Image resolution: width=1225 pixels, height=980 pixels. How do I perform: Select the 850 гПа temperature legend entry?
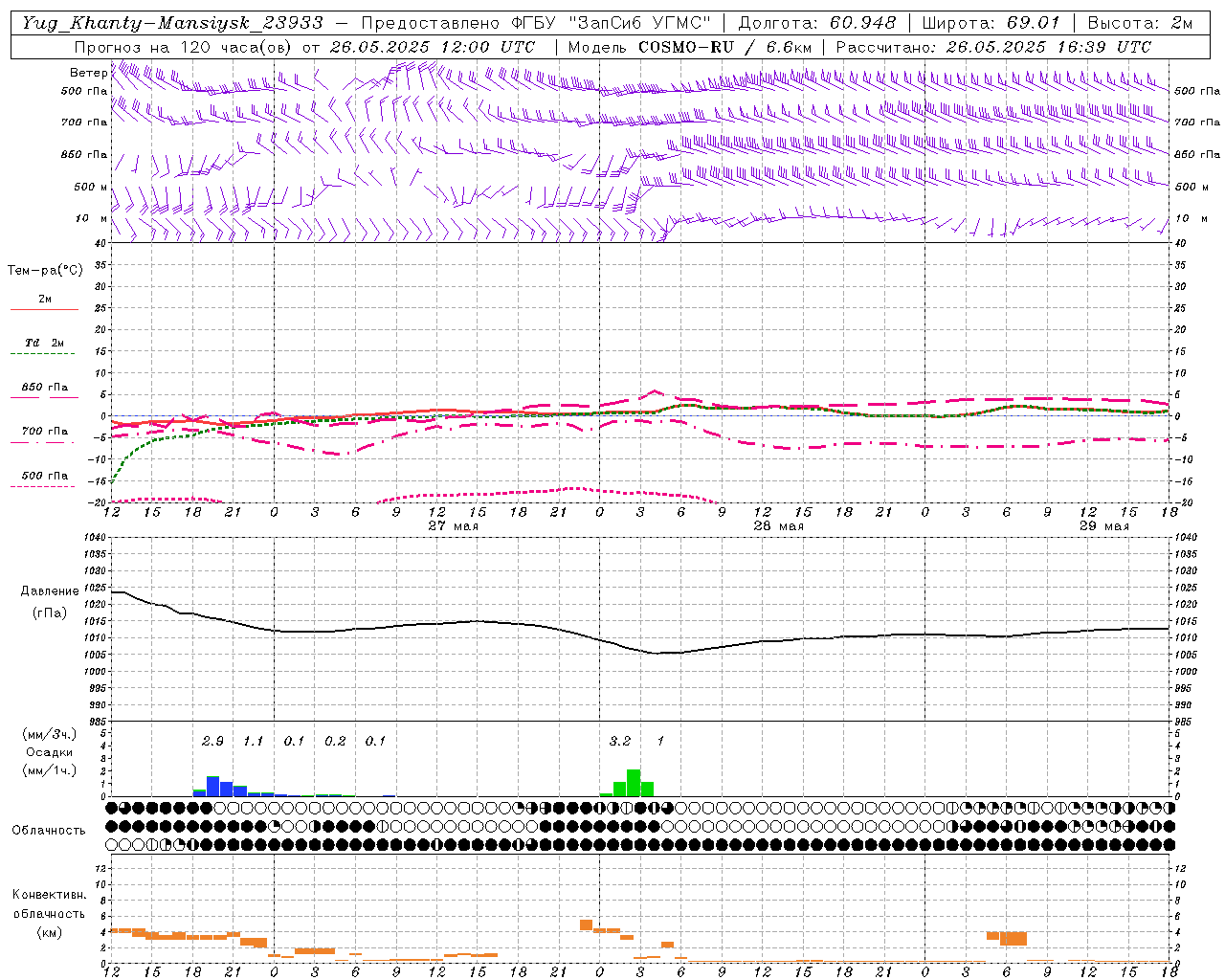[44, 390]
